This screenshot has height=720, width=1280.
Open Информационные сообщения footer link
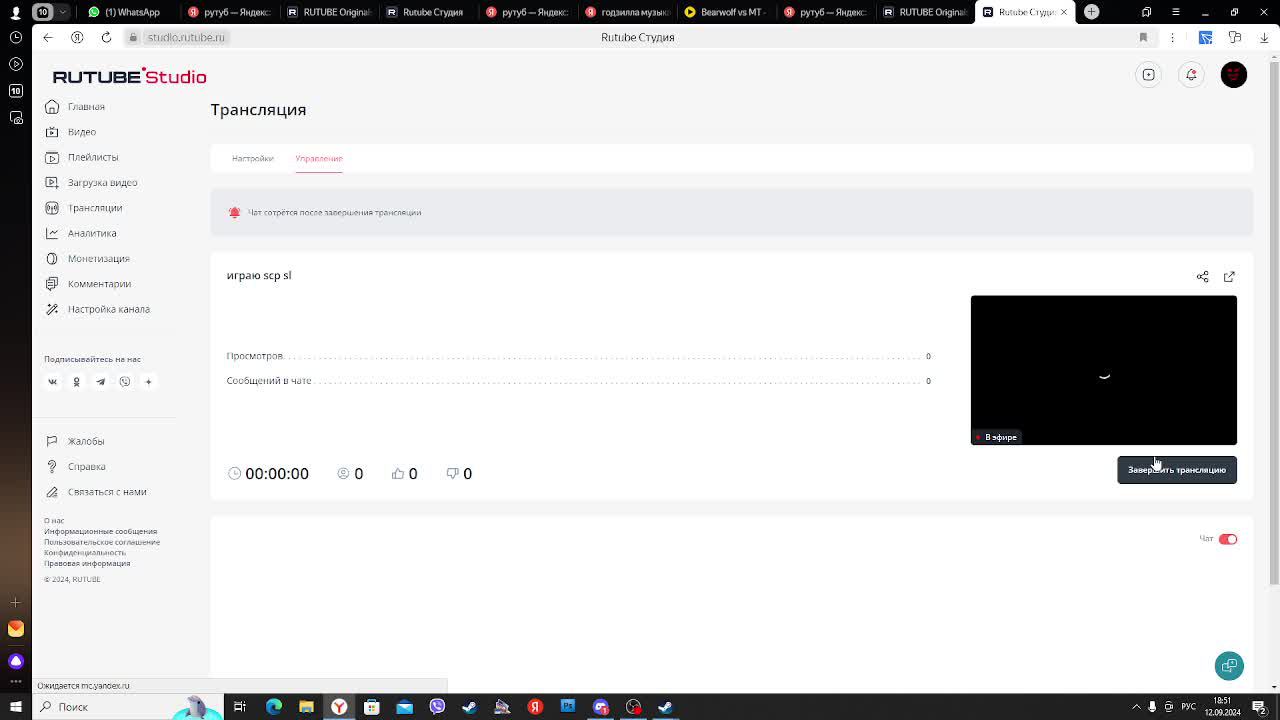pyautogui.click(x=100, y=532)
